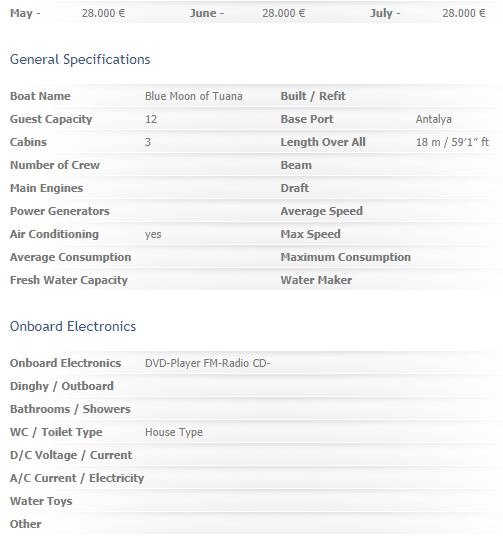Click the Maximum Consumption label
This screenshot has width=503, height=541.
(x=346, y=257)
